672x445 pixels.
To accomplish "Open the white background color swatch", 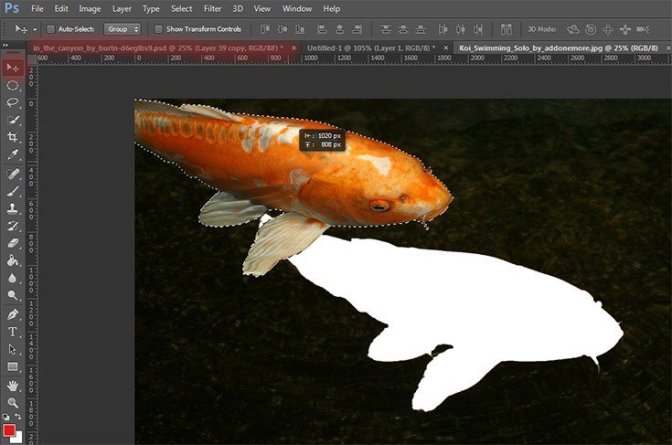I will point(18,438).
